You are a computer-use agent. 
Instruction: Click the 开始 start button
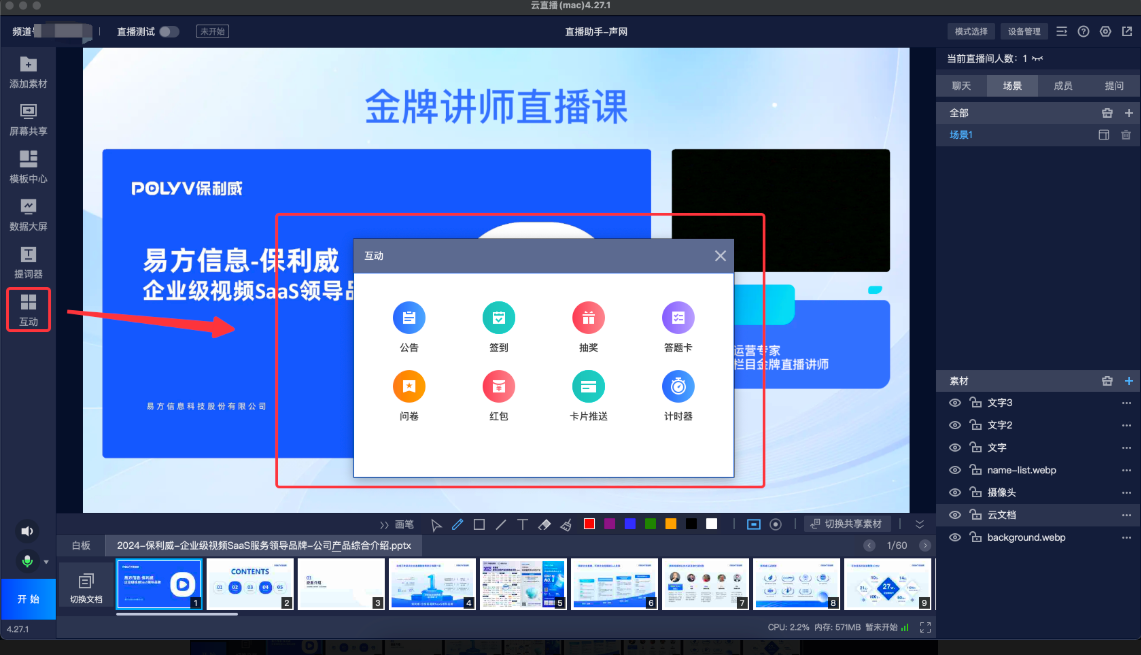click(x=28, y=599)
